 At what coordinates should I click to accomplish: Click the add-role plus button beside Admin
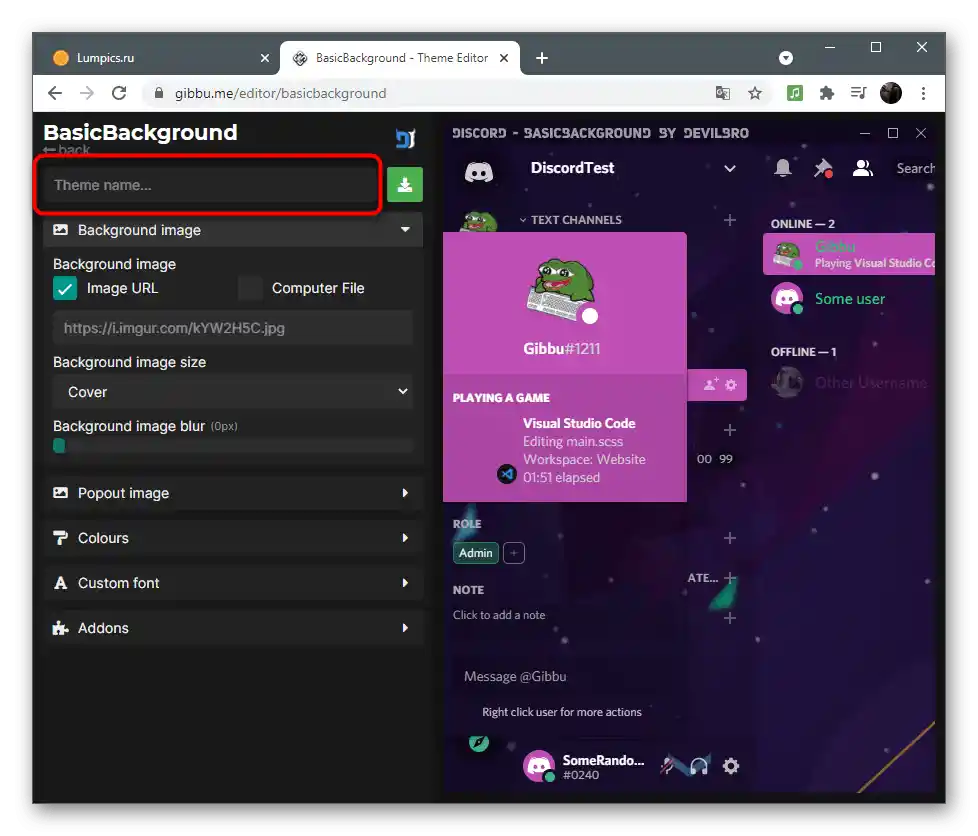click(514, 553)
